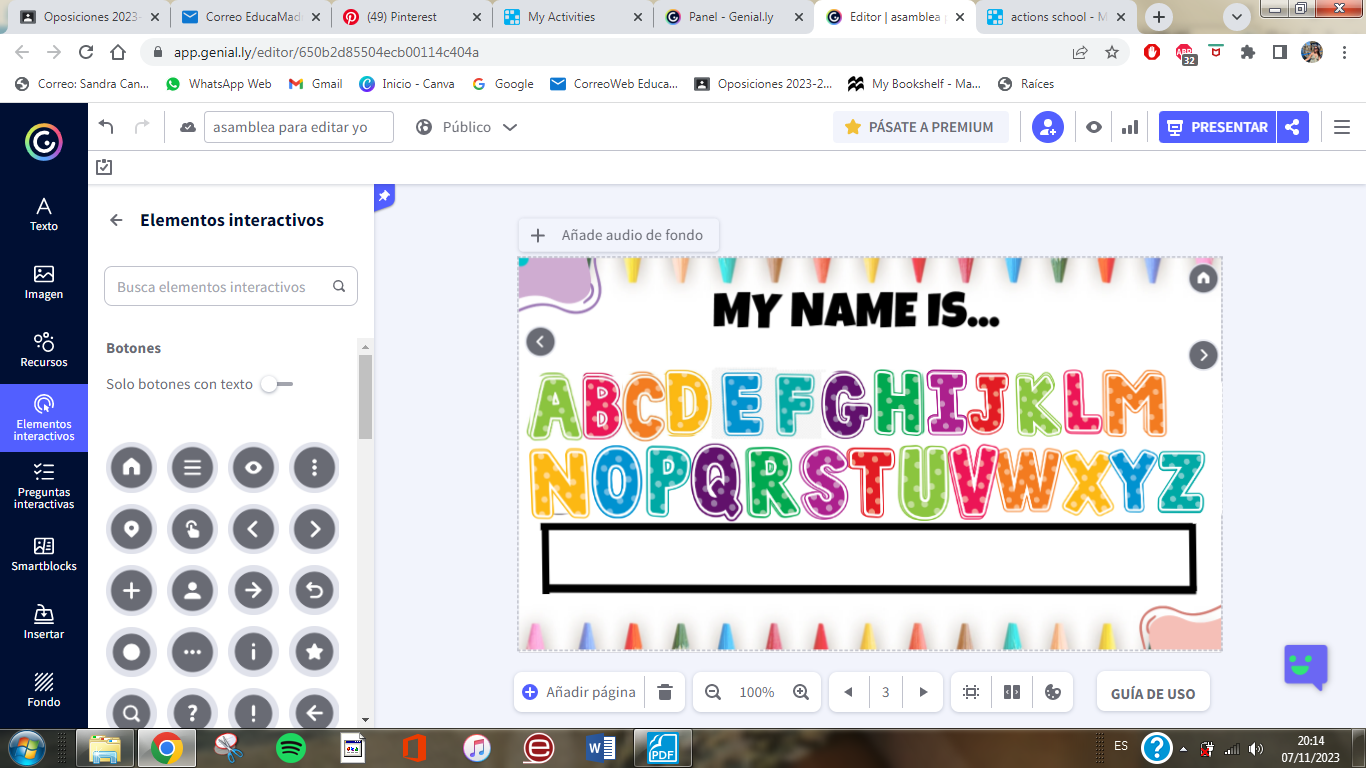1366x768 pixels.
Task: Click the home button icon in Botones
Action: [x=131, y=467]
